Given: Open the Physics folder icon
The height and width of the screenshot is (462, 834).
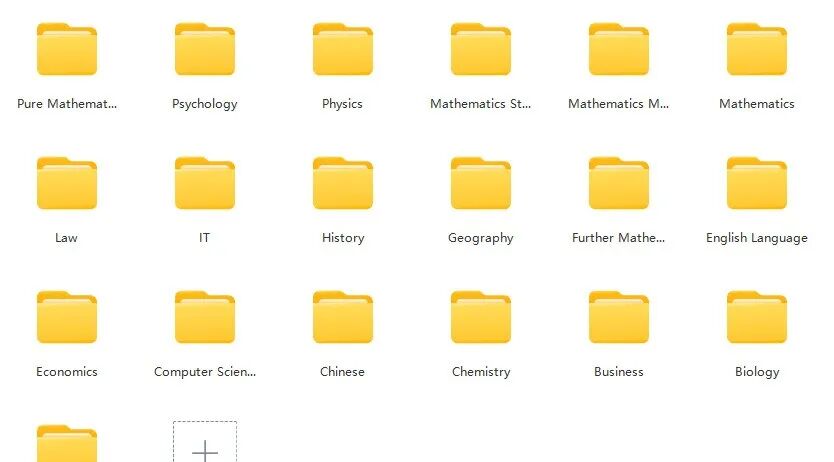Looking at the screenshot, I should [x=343, y=49].
